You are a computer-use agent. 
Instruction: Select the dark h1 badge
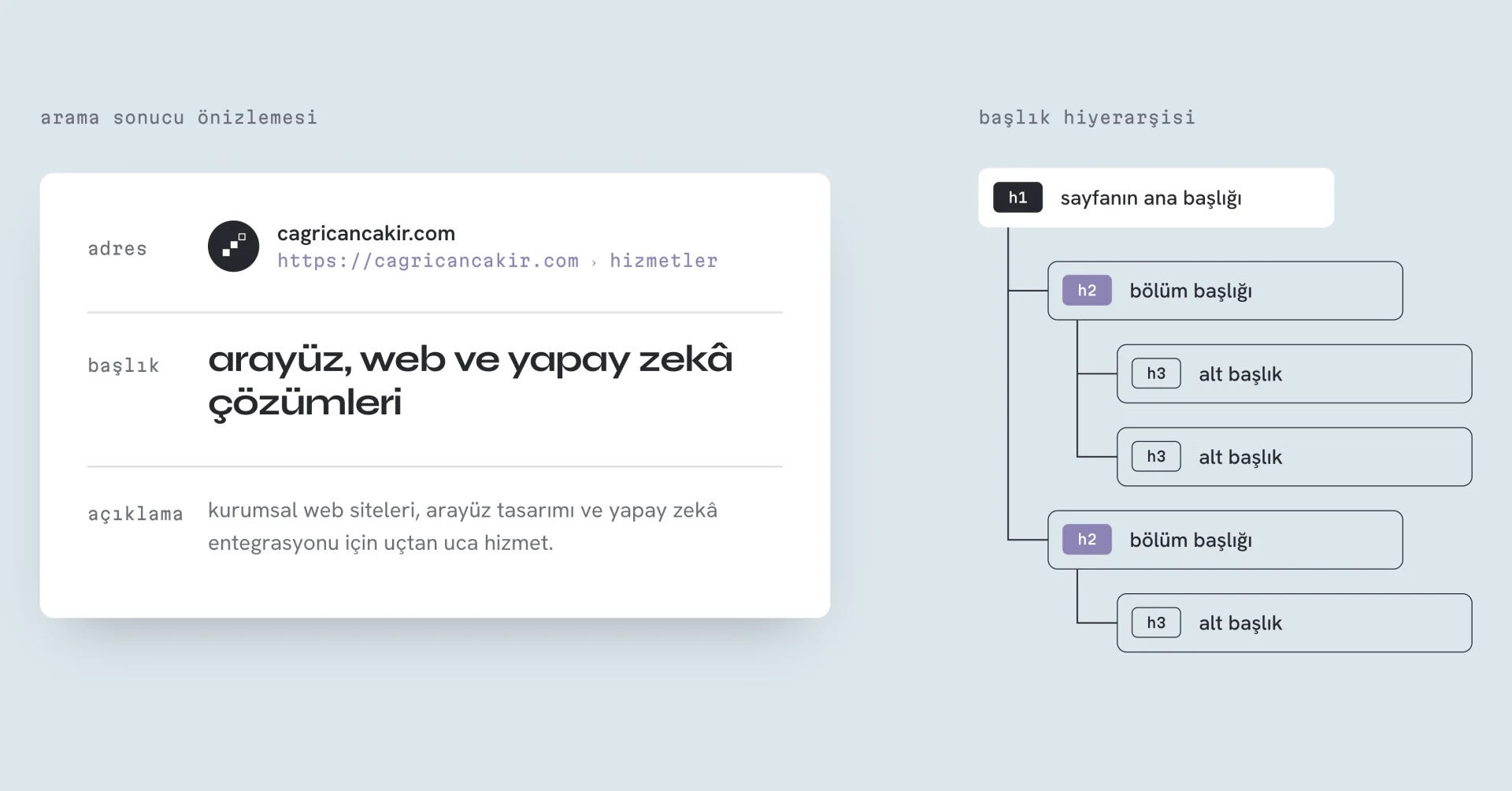click(x=1017, y=198)
